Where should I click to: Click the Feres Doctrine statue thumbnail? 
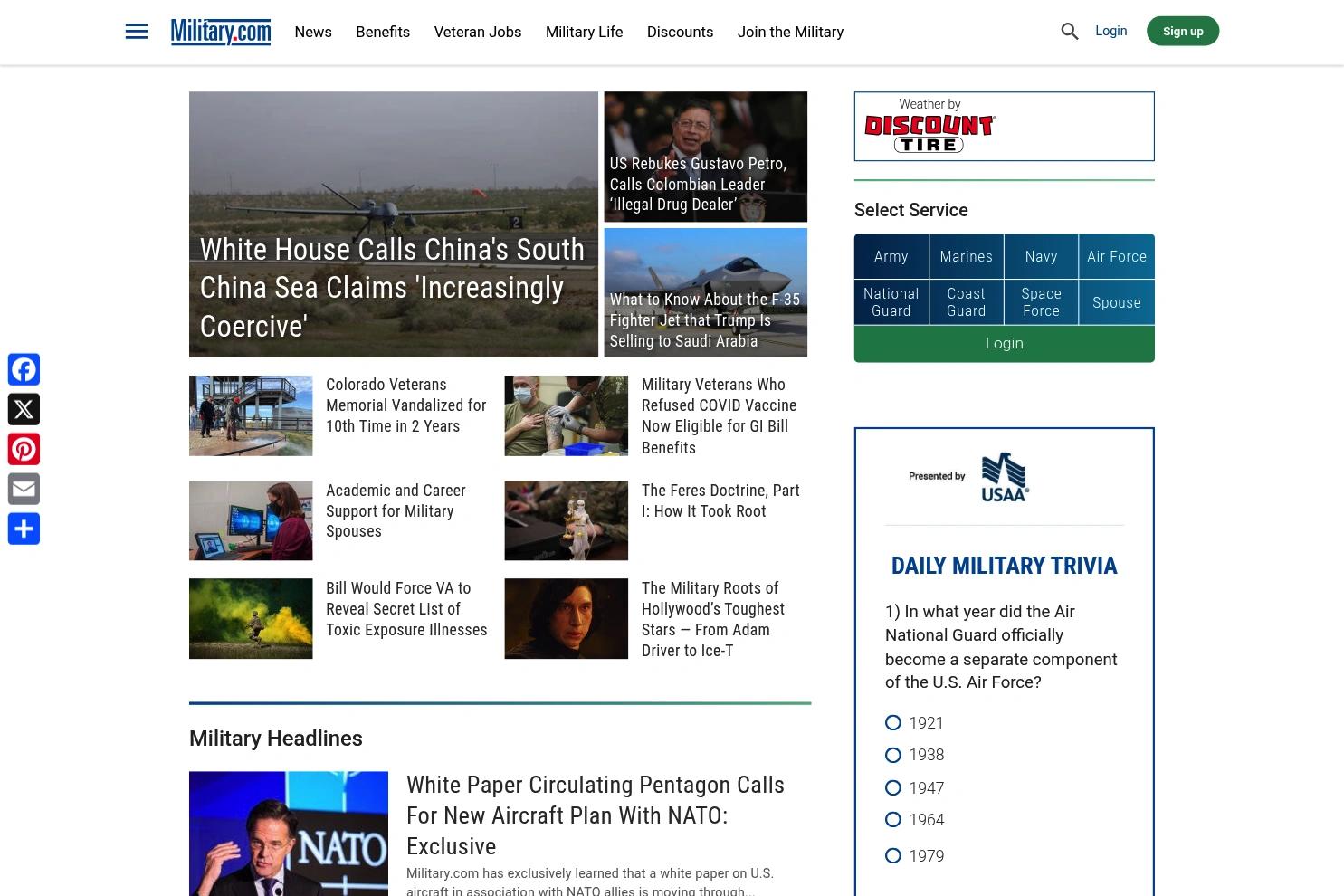(x=567, y=520)
